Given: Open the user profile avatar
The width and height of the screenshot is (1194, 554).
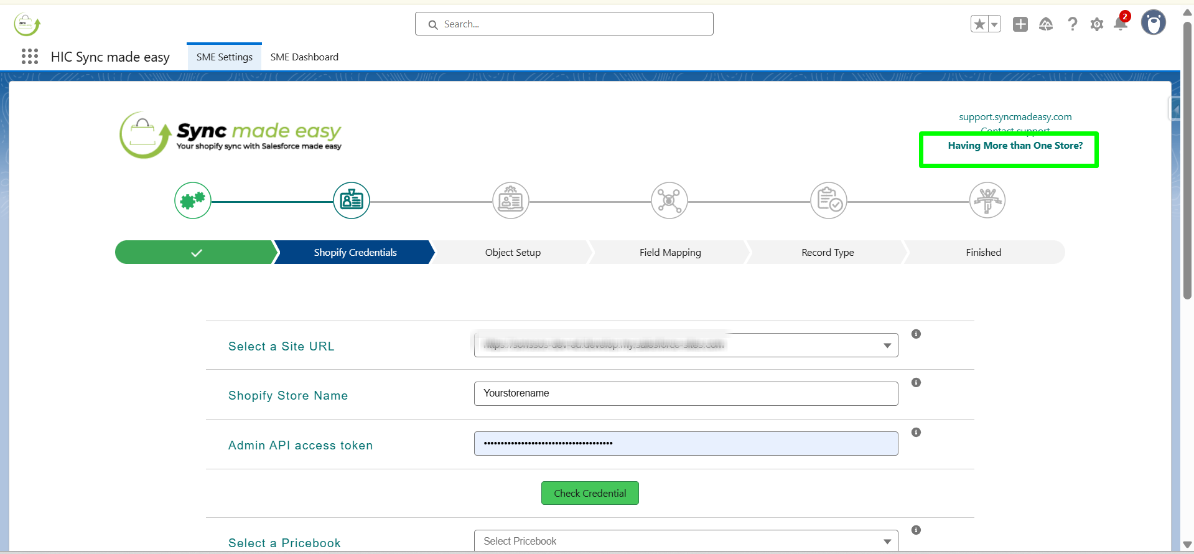Looking at the screenshot, I should coord(1154,23).
